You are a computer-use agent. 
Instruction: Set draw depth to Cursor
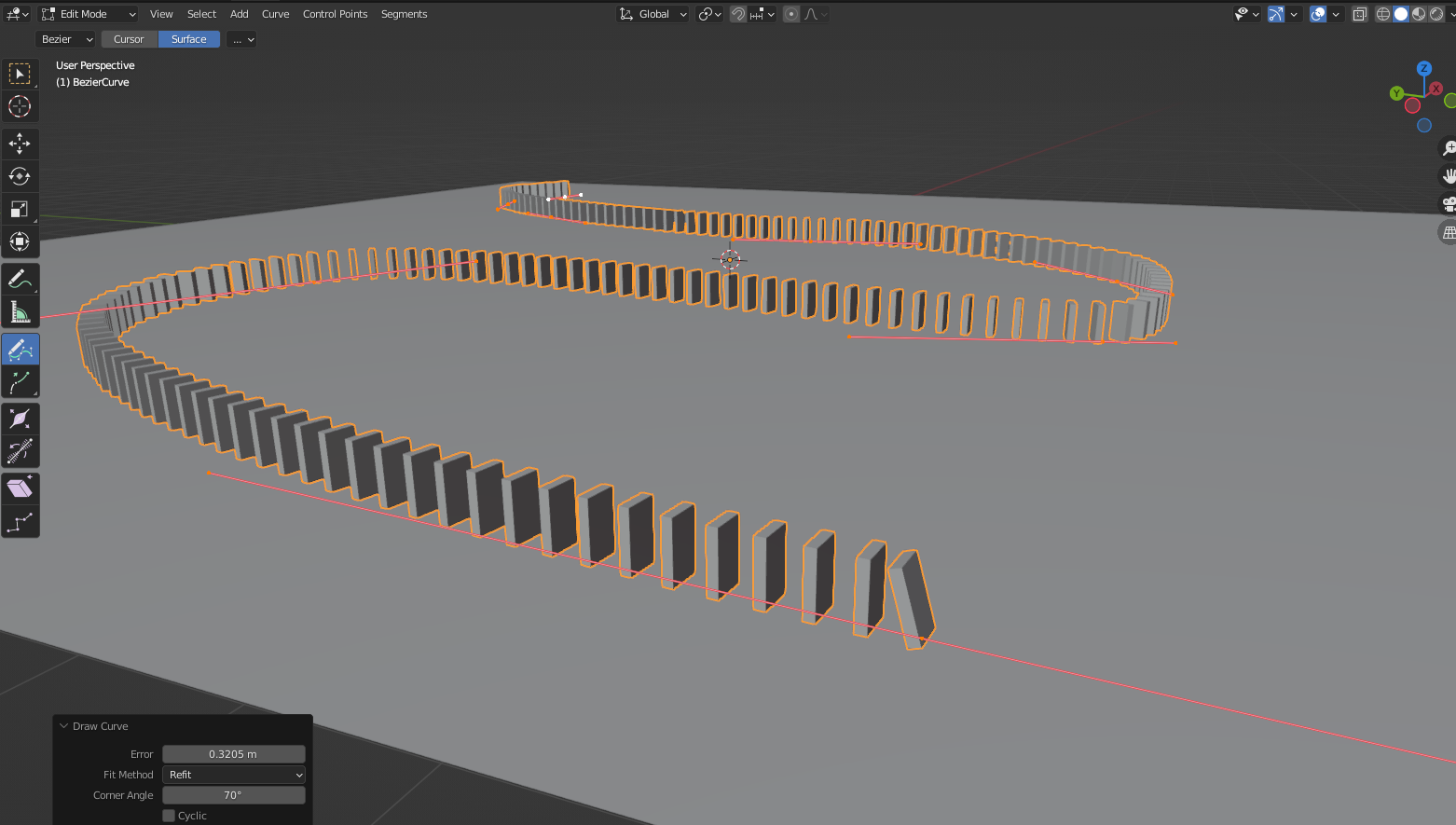[x=129, y=39]
